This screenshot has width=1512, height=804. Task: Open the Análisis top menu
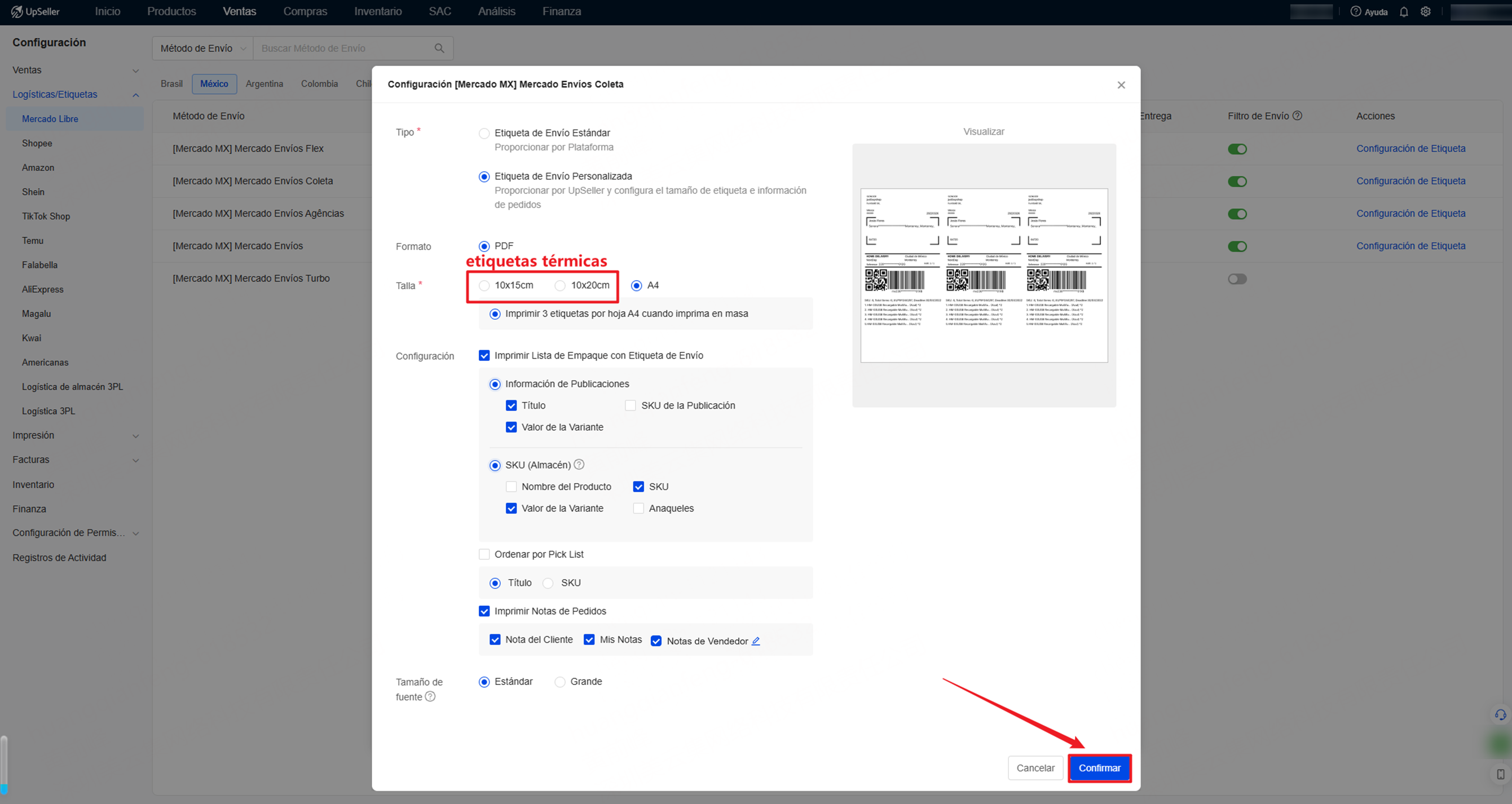(496, 12)
